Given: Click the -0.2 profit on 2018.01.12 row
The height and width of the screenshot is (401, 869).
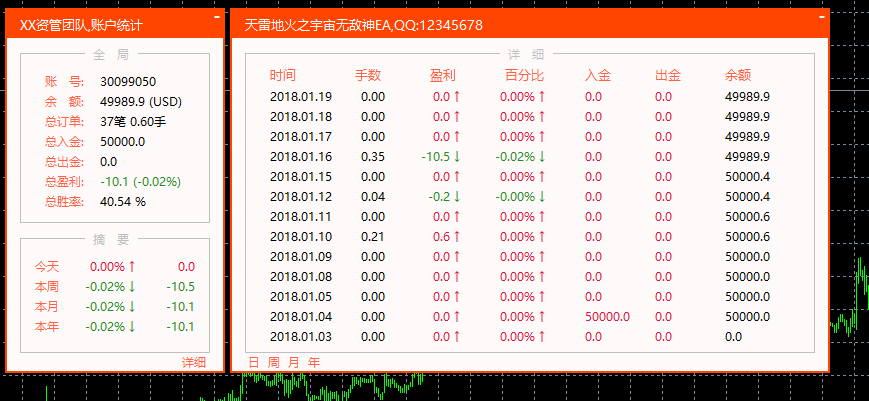Looking at the screenshot, I should pos(438,197).
